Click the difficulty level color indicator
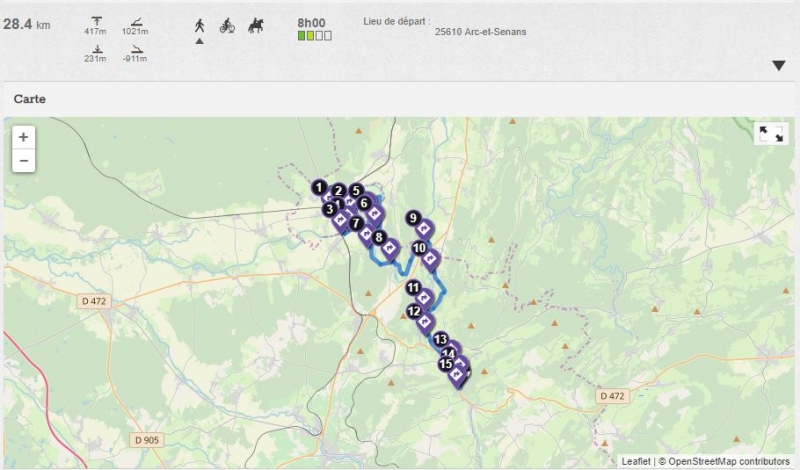This screenshot has height=470, width=800. coord(314,36)
